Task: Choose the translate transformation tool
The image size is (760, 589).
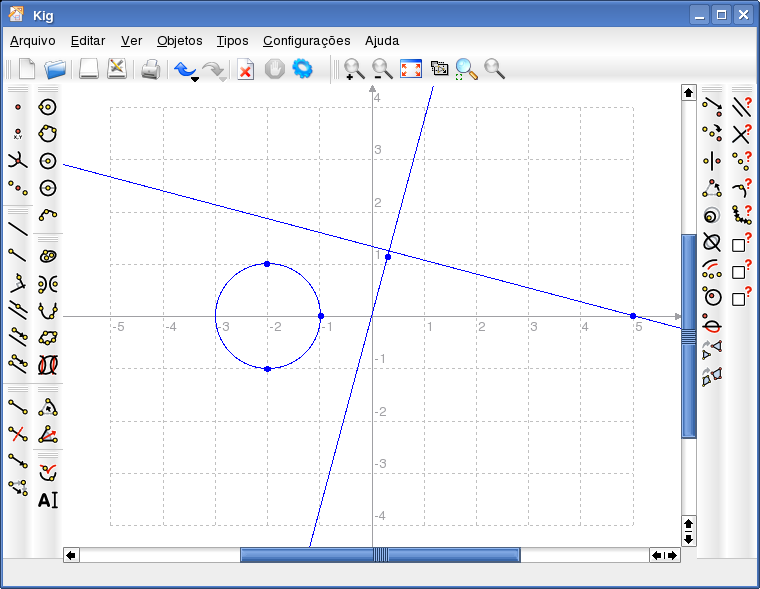Action: tap(712, 107)
